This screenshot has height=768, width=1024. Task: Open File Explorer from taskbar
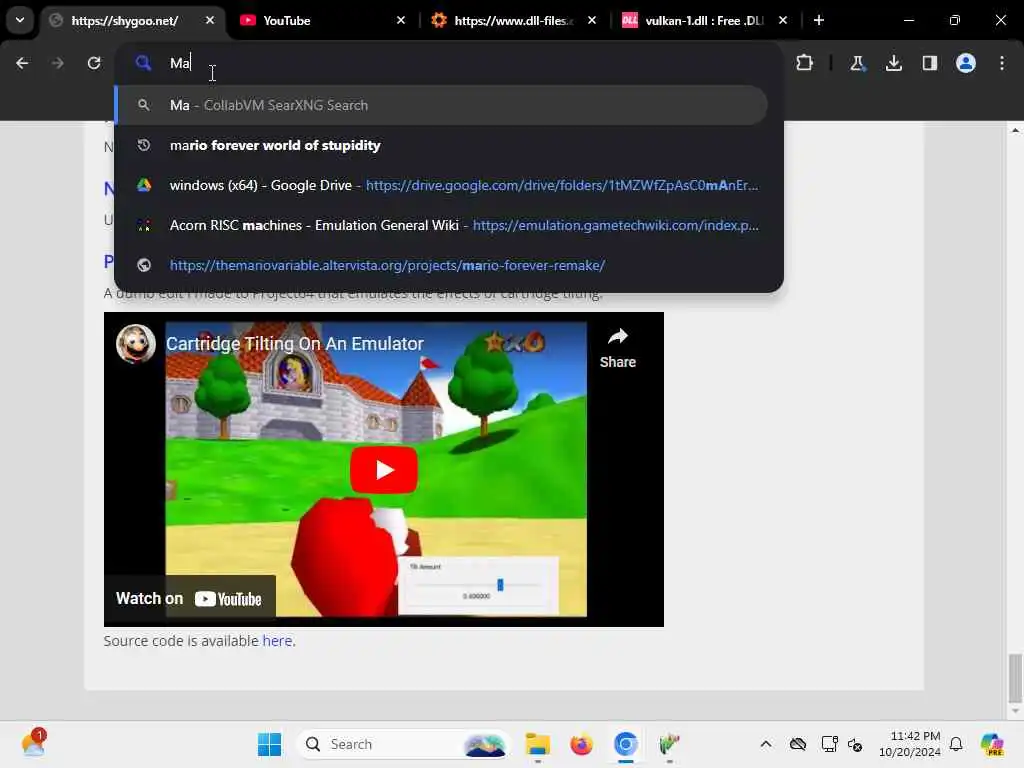click(538, 744)
